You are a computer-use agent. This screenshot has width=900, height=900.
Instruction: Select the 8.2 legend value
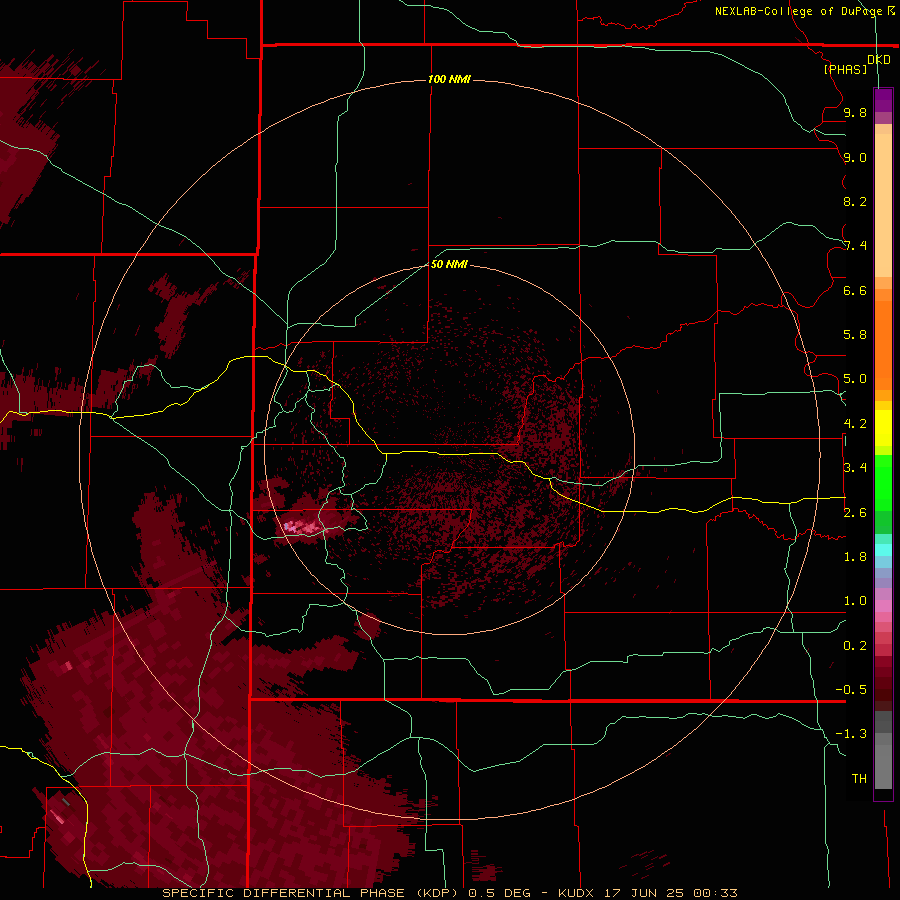pos(855,201)
